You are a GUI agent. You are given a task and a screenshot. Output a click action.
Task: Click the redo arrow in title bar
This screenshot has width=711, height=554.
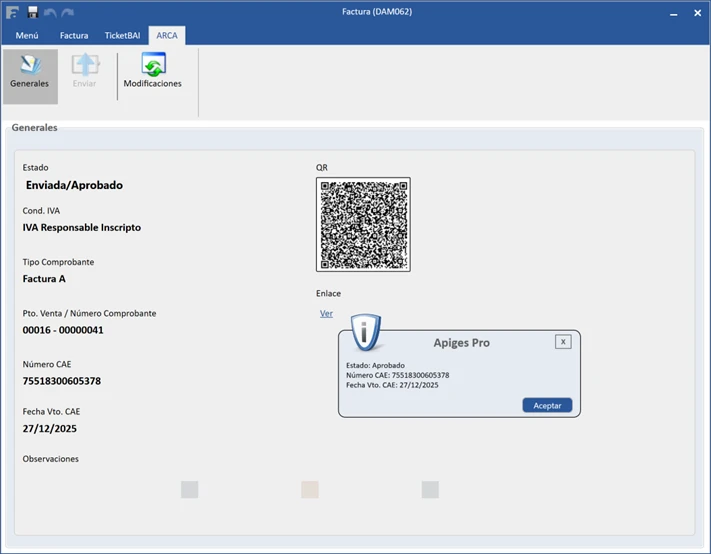[67, 11]
